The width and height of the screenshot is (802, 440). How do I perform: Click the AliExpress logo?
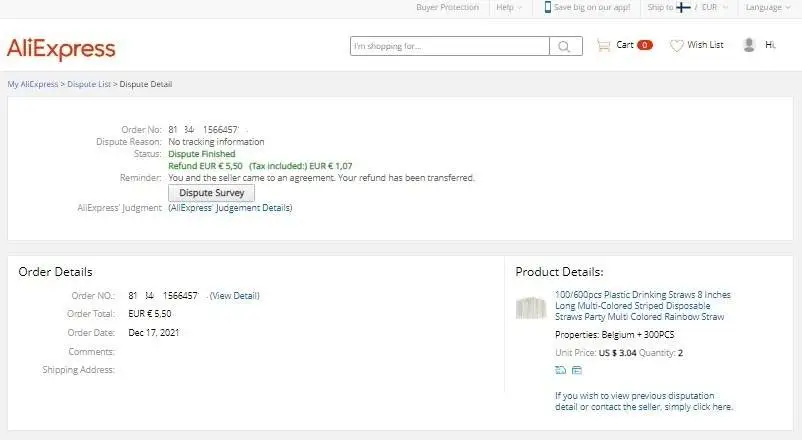(x=61, y=49)
